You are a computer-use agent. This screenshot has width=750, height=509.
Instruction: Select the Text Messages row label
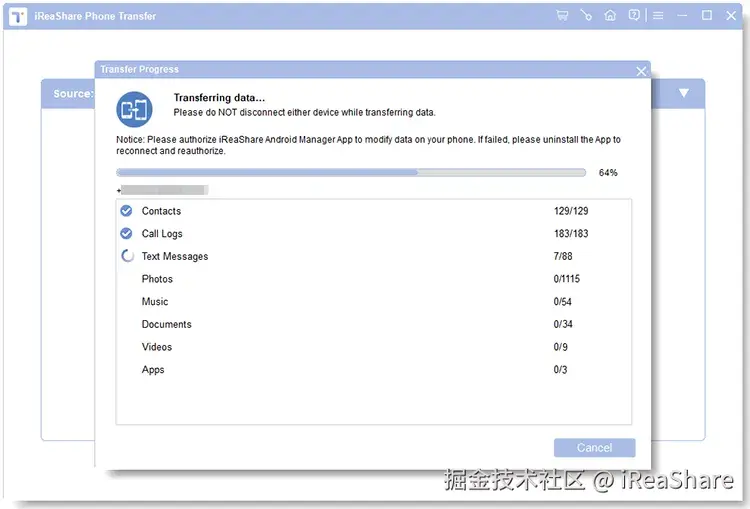click(x=175, y=256)
